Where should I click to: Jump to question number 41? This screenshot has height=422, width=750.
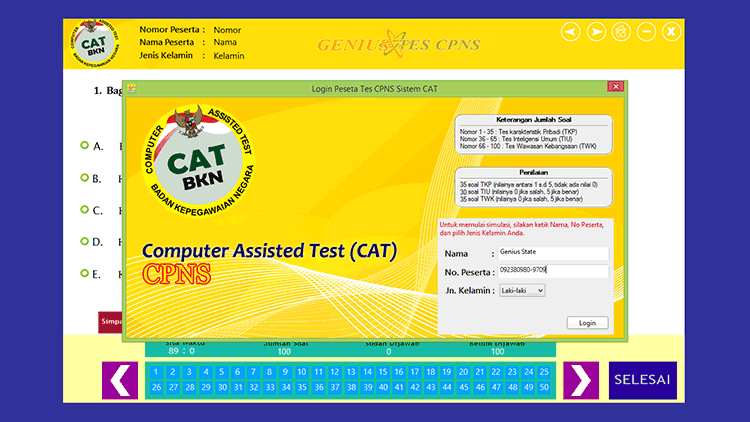(399, 388)
